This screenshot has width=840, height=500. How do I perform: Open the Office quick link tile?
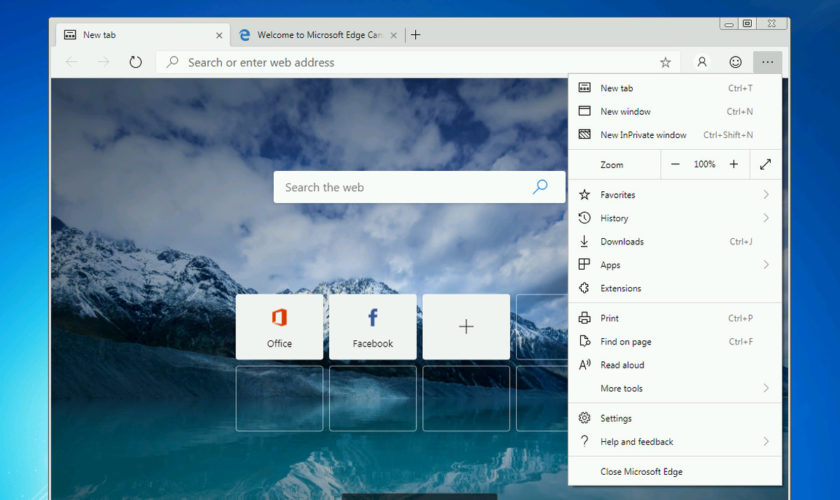[279, 326]
